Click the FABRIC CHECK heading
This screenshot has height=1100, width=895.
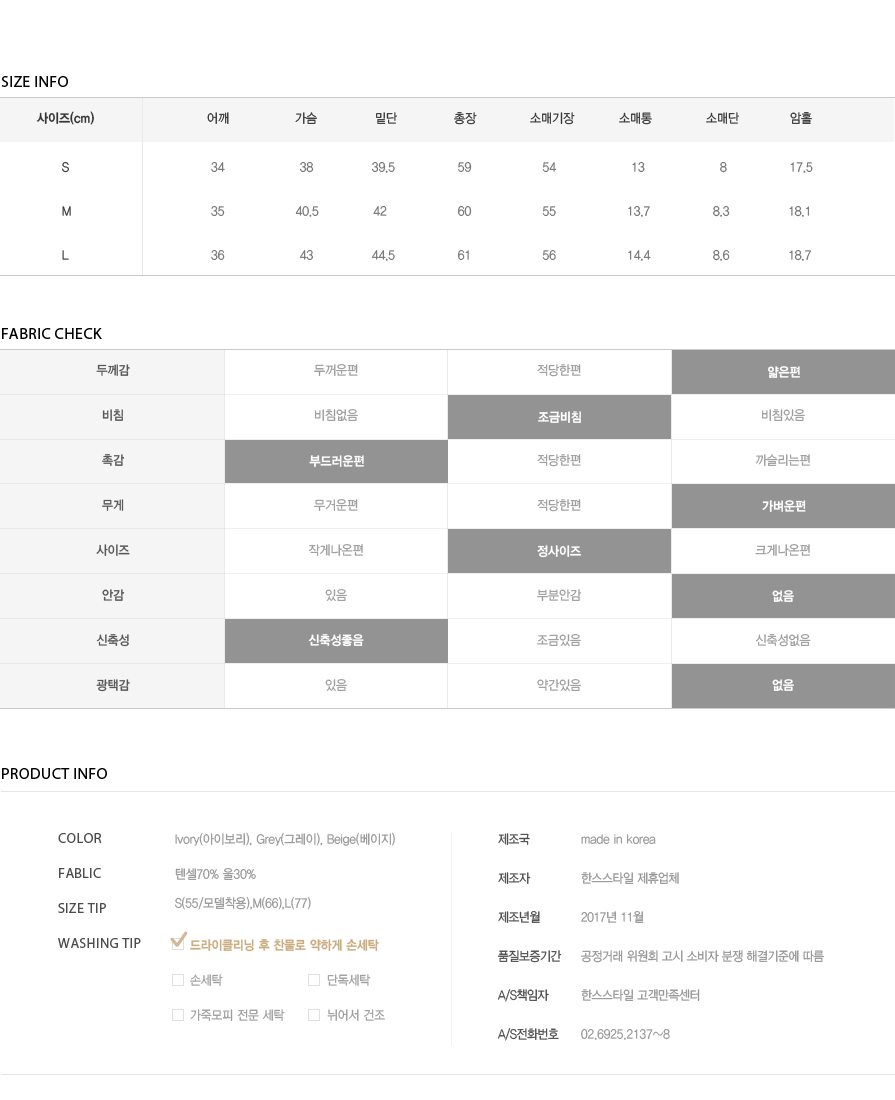[x=51, y=334]
